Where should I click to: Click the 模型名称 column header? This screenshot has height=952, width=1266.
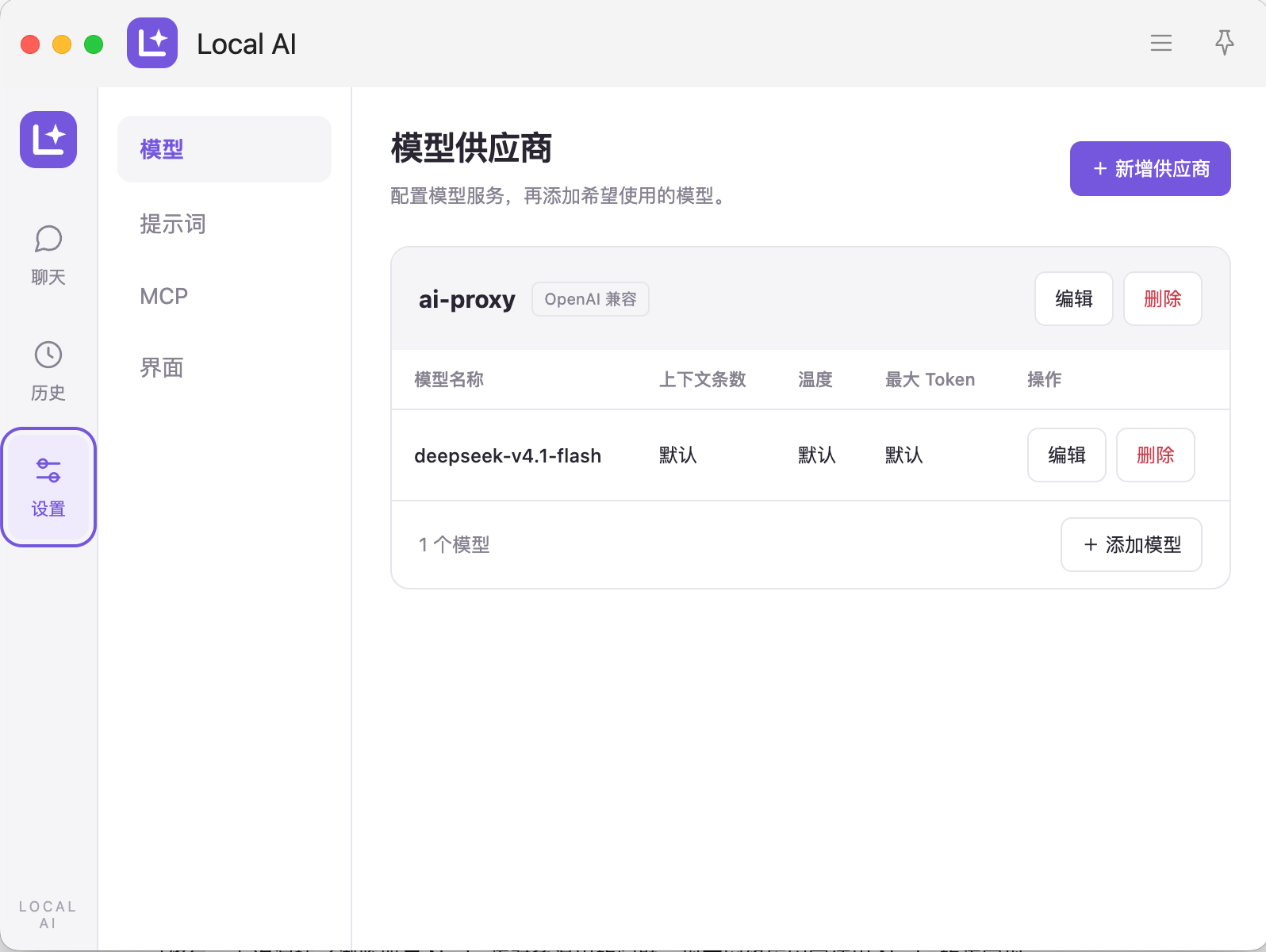point(449,379)
